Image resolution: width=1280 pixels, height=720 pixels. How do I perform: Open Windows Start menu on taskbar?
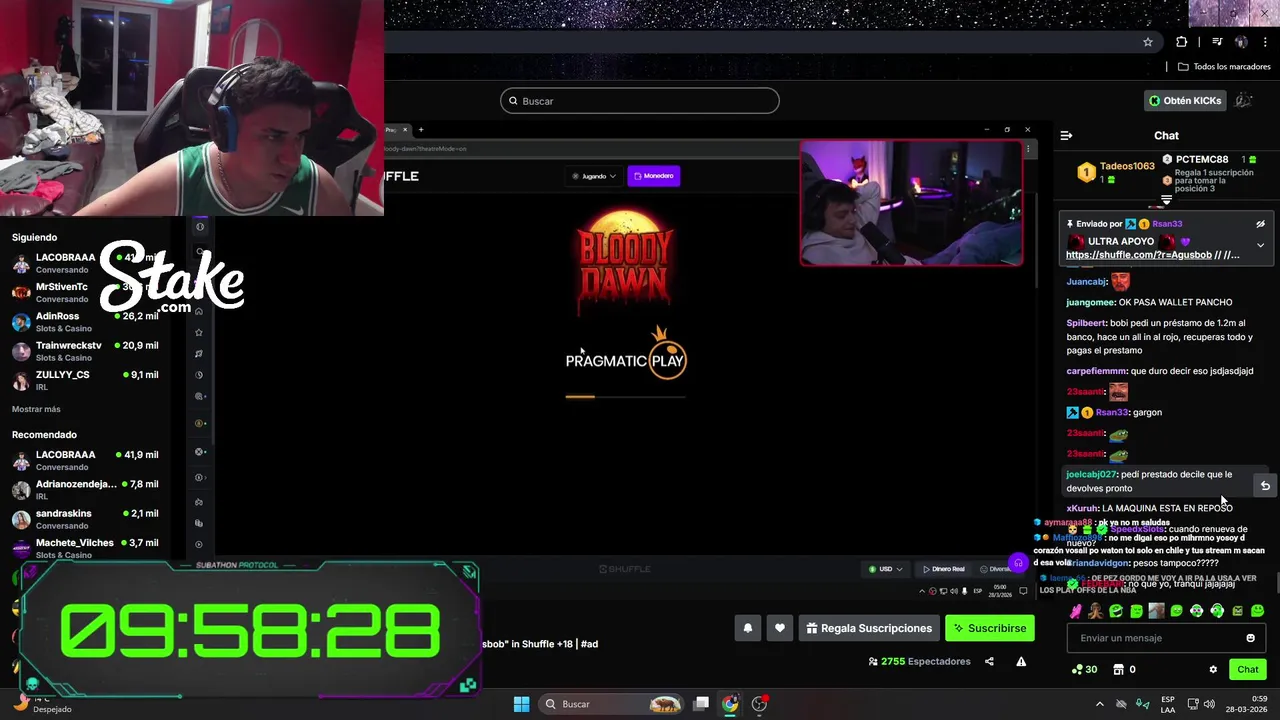tap(521, 704)
